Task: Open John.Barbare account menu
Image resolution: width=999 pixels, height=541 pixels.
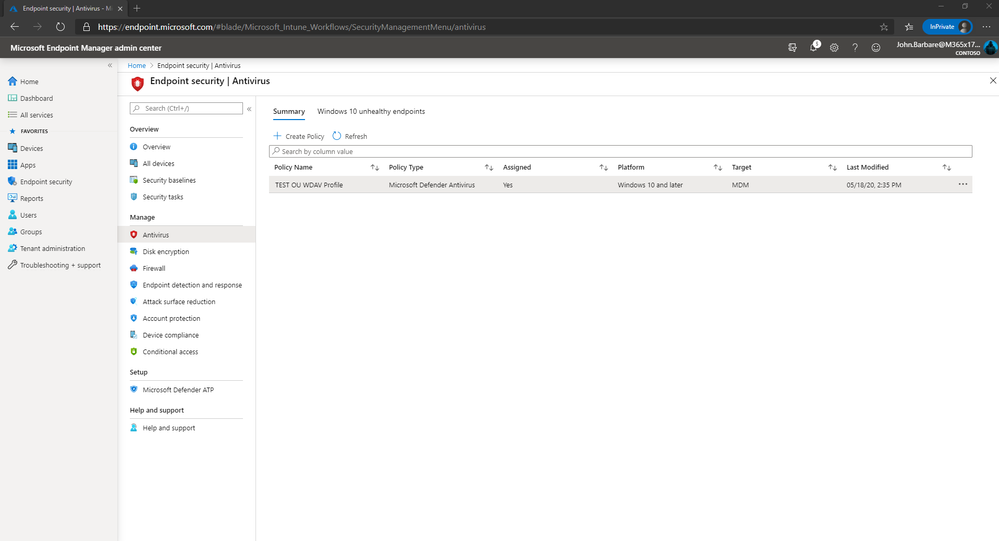Action: [946, 48]
